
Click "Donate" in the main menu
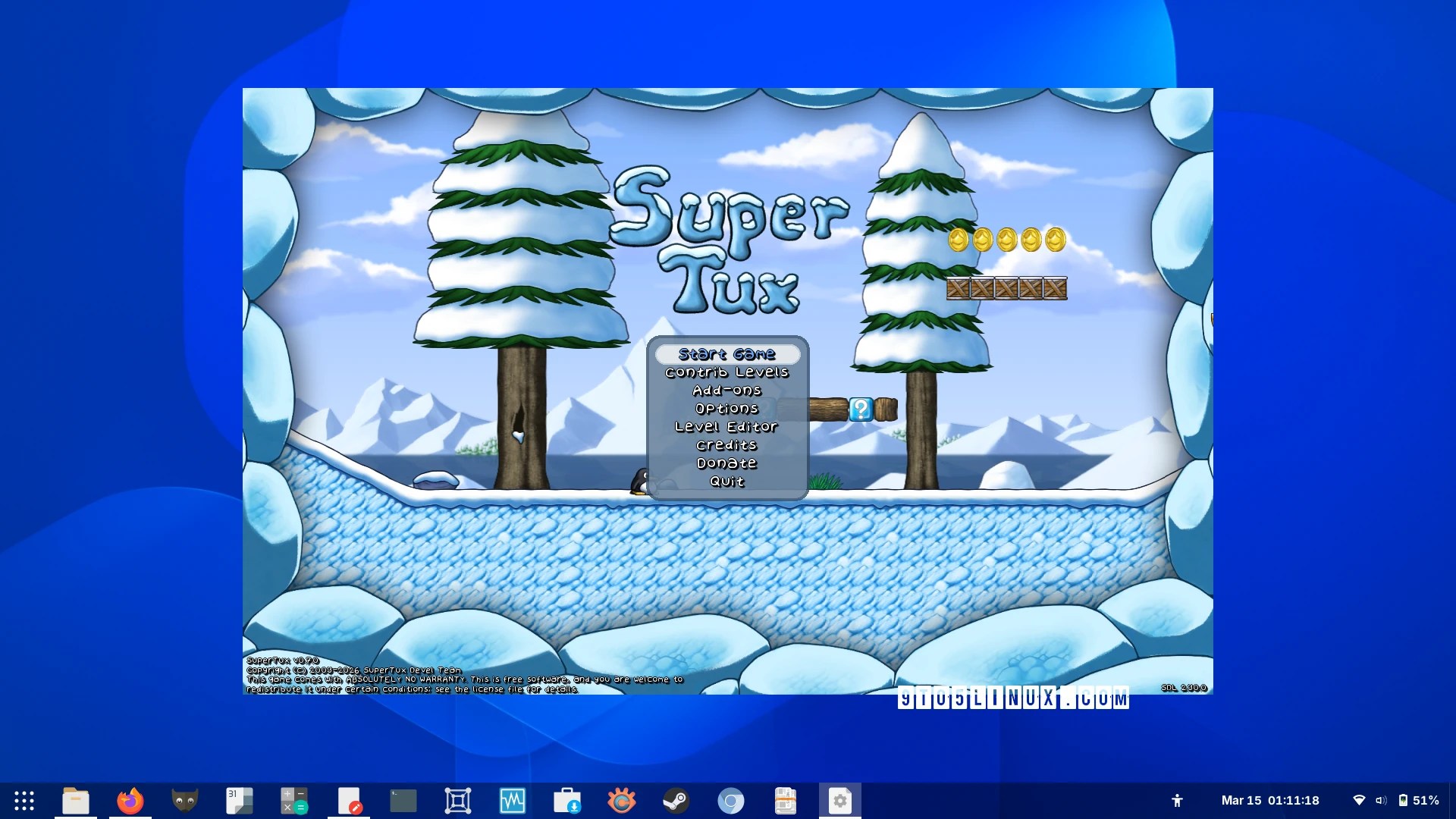coord(727,463)
